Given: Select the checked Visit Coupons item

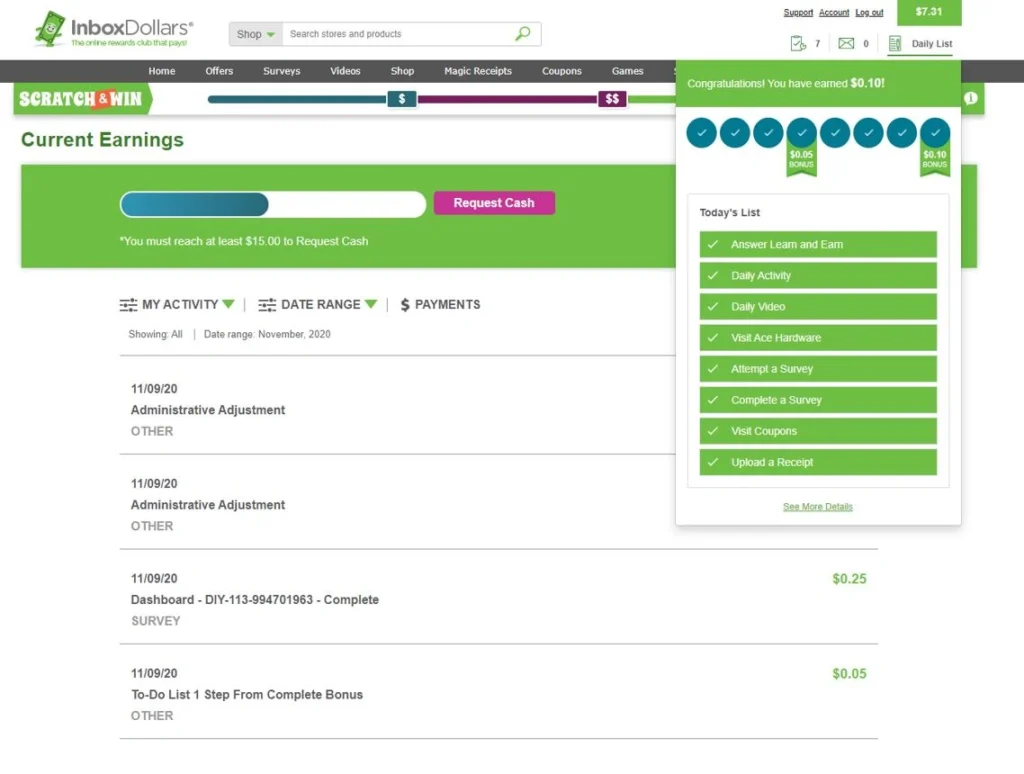Looking at the screenshot, I should pos(818,431).
